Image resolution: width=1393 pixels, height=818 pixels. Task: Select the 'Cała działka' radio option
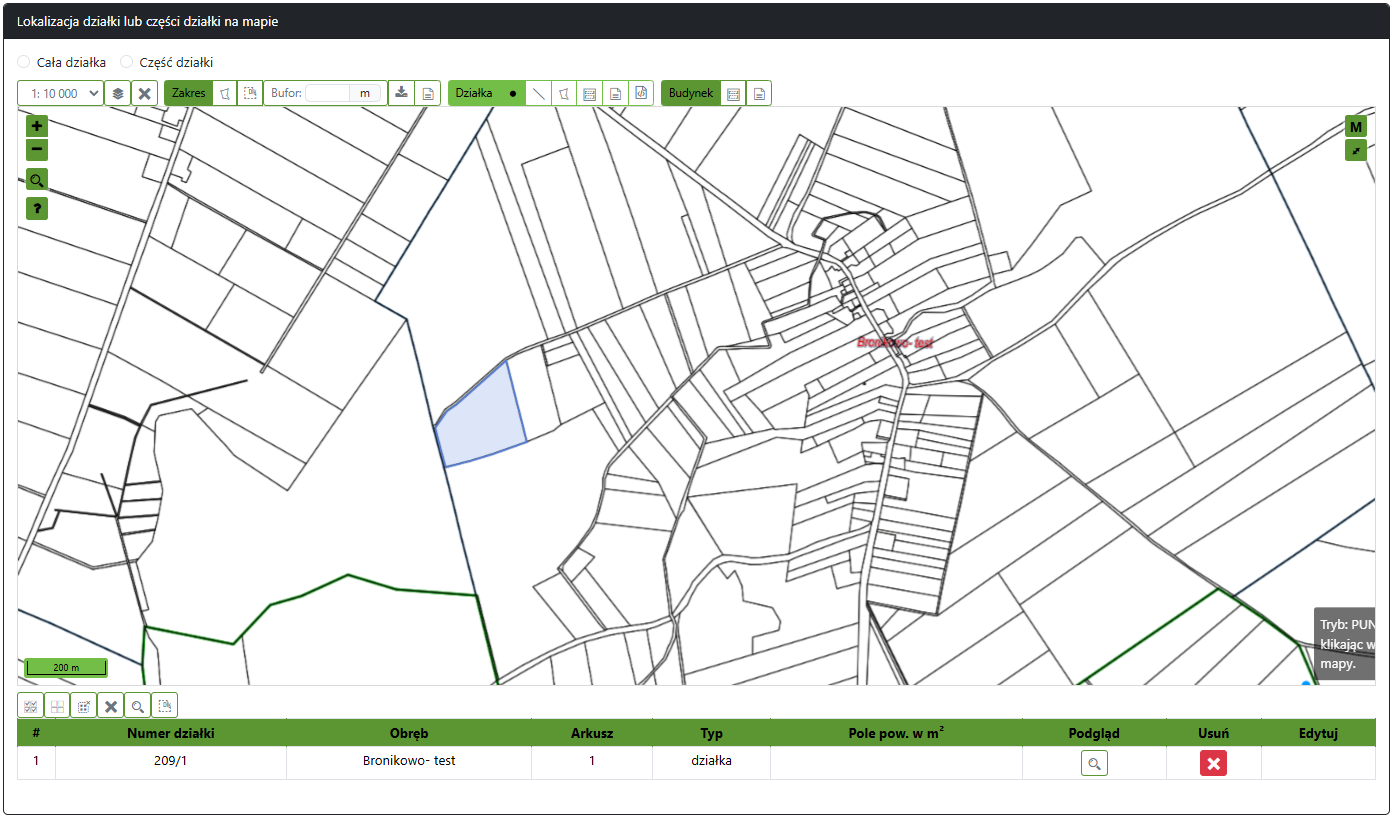point(24,62)
